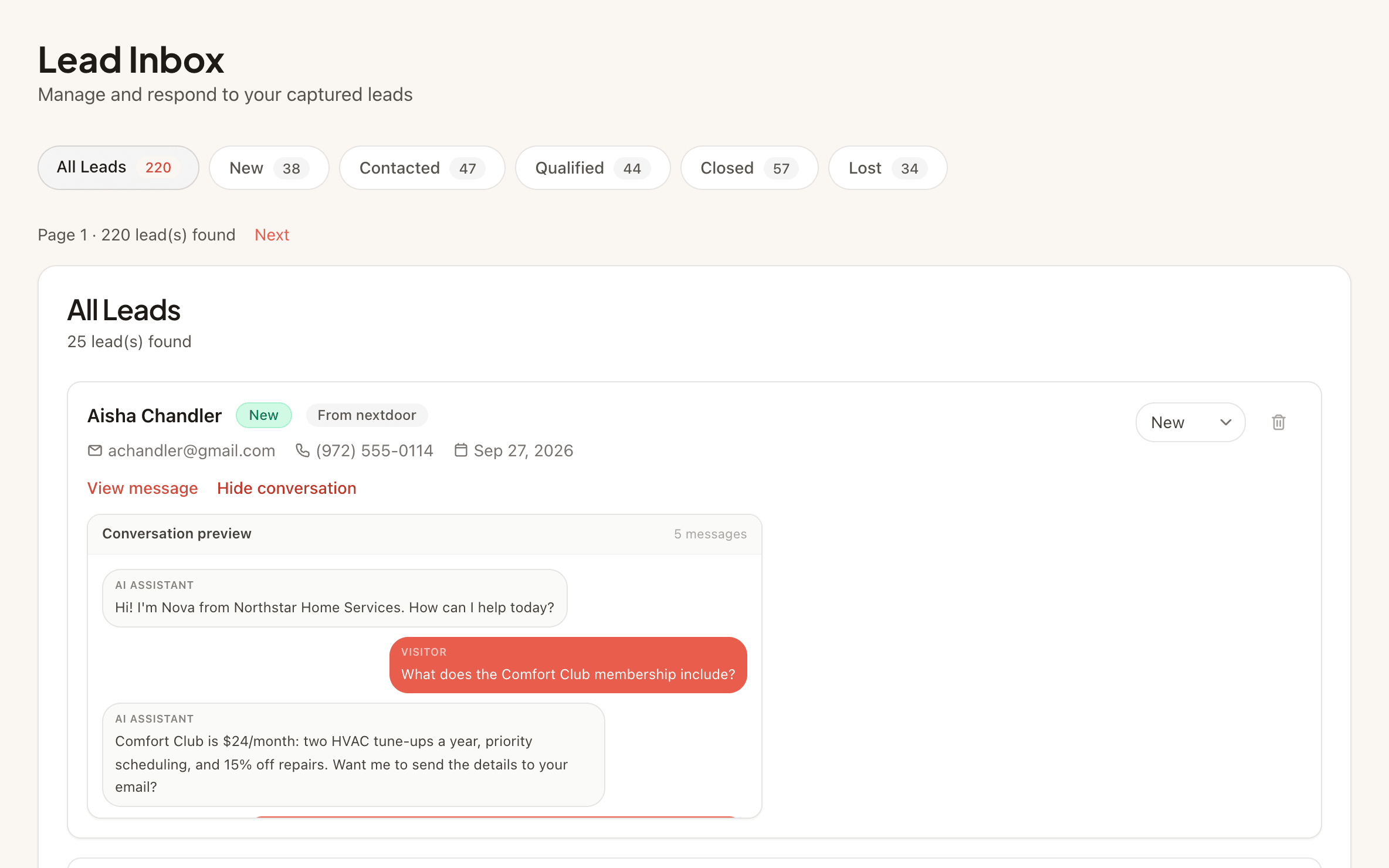Click the Lead Inbox page heading

point(131,60)
